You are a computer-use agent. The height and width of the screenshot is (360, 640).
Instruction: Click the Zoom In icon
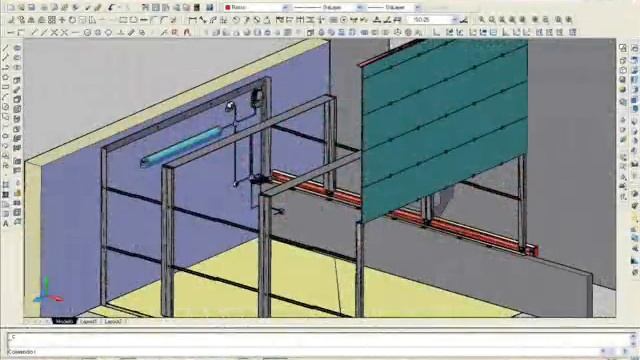[535, 20]
